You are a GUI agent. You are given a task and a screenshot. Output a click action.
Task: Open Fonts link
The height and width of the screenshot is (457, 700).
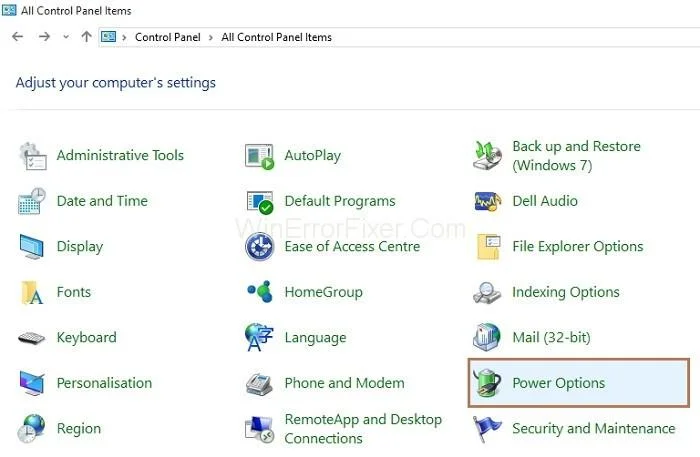coord(74,292)
